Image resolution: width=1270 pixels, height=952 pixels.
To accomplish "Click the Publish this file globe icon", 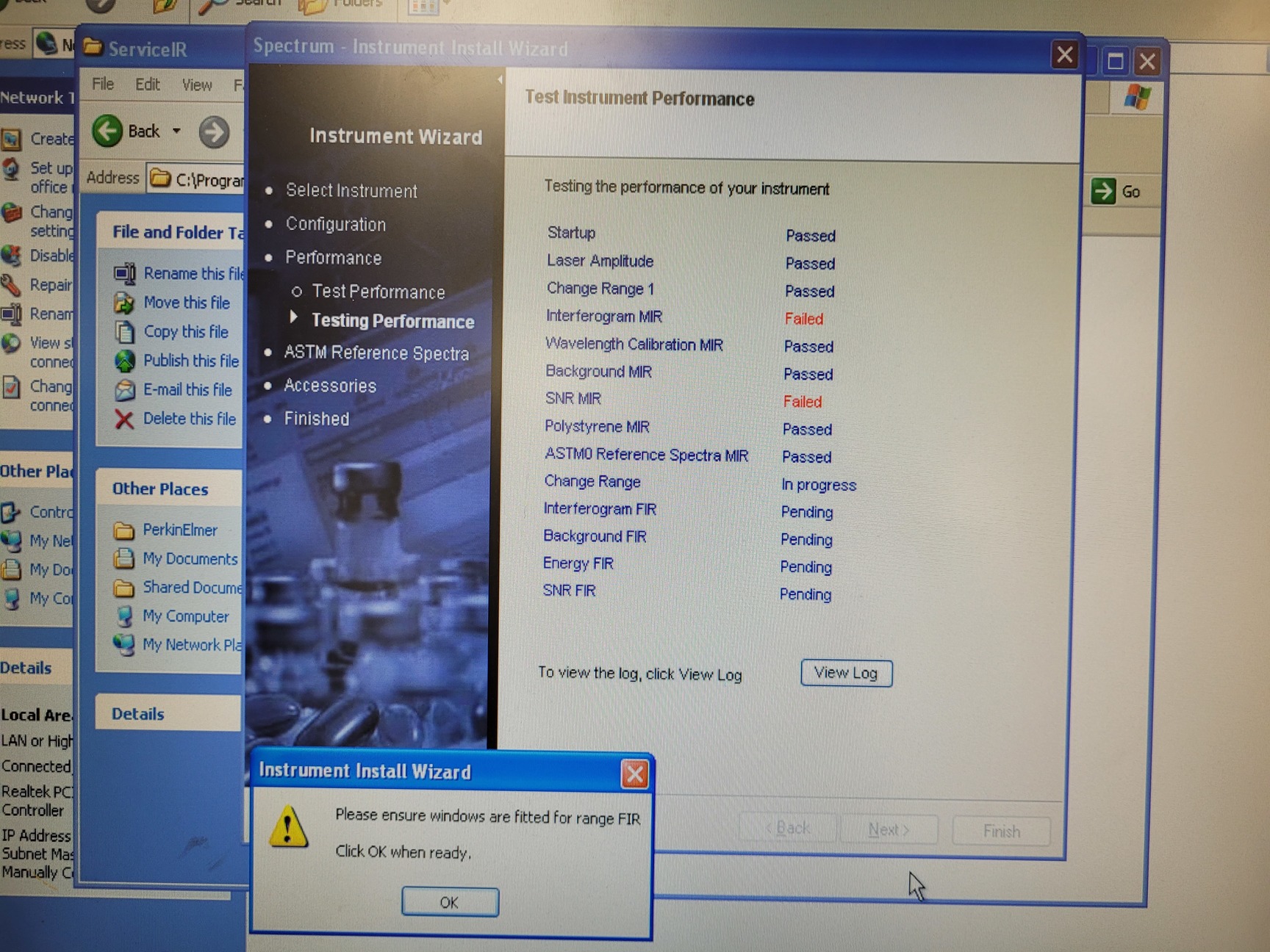I will [125, 361].
